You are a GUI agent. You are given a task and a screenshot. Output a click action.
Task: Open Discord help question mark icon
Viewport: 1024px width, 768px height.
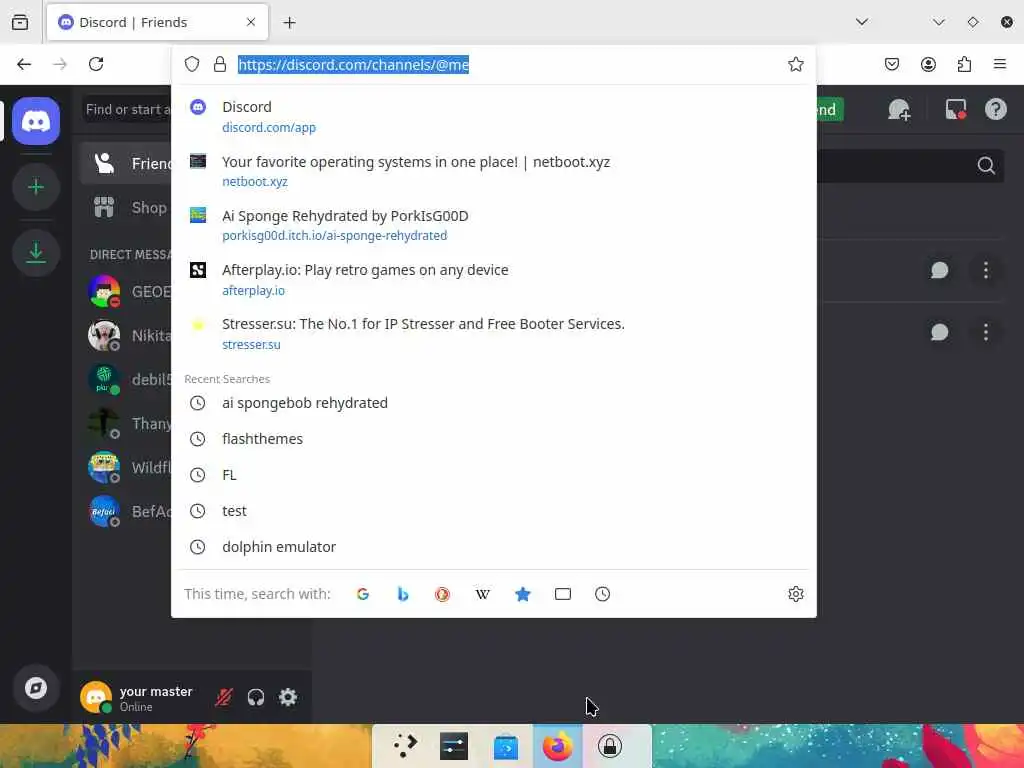click(x=995, y=110)
